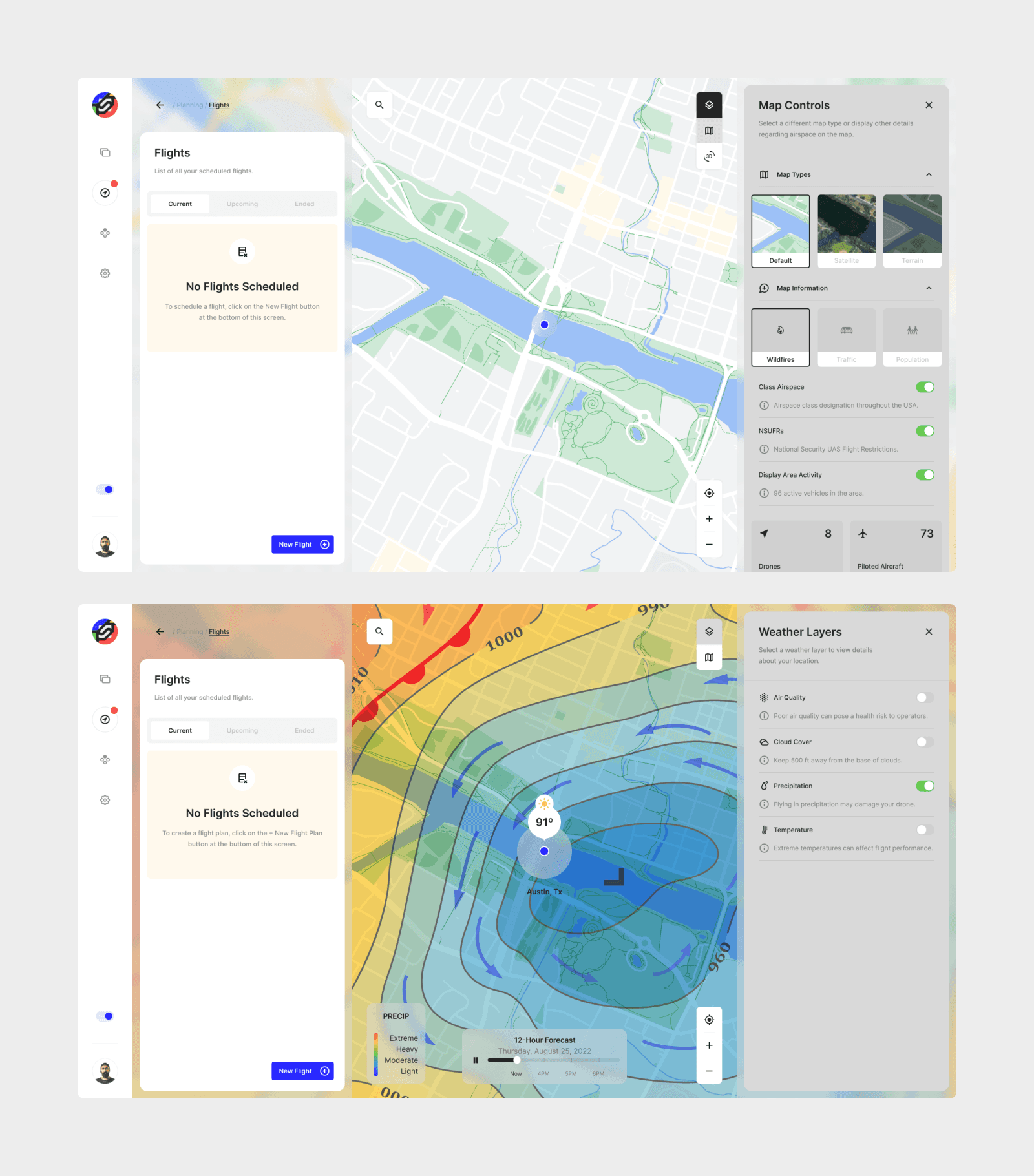Collapse the Map Information section
Screen dimensions: 1034x1176
pos(929,288)
